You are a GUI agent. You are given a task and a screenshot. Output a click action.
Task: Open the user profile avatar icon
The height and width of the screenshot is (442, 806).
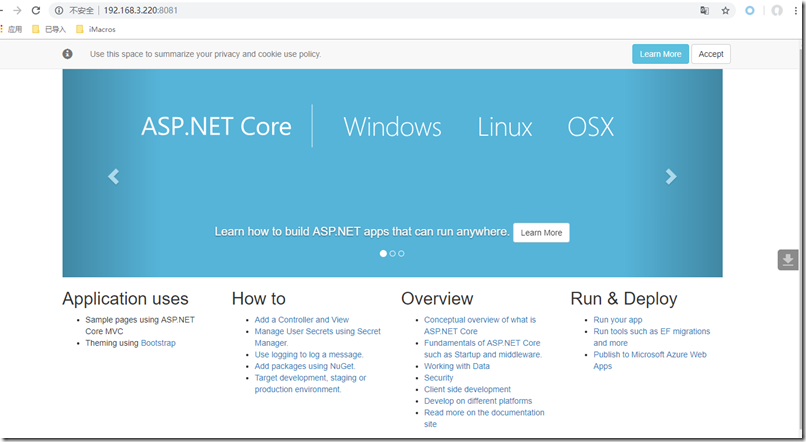[777, 10]
